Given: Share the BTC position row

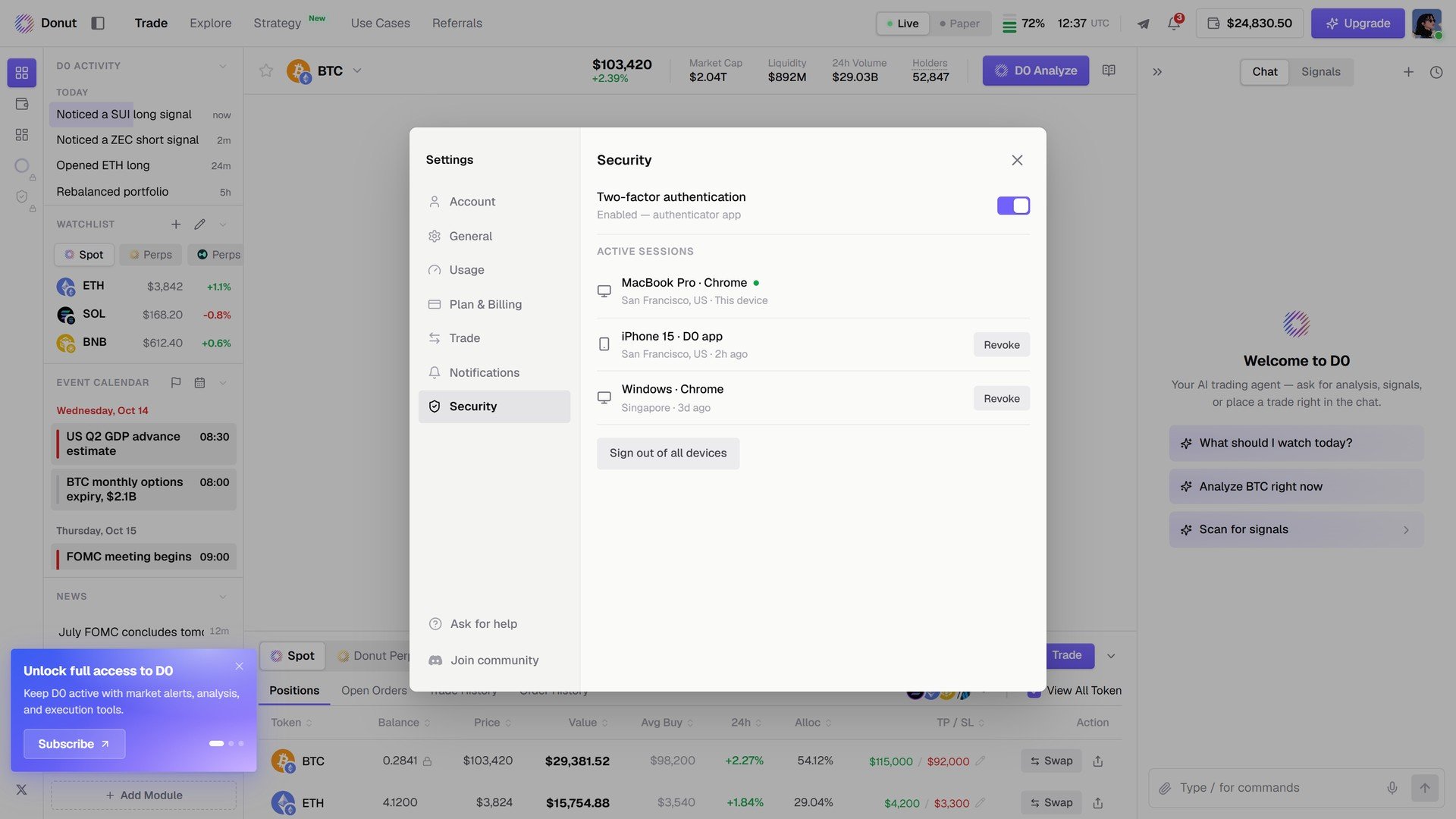Looking at the screenshot, I should coord(1098,761).
